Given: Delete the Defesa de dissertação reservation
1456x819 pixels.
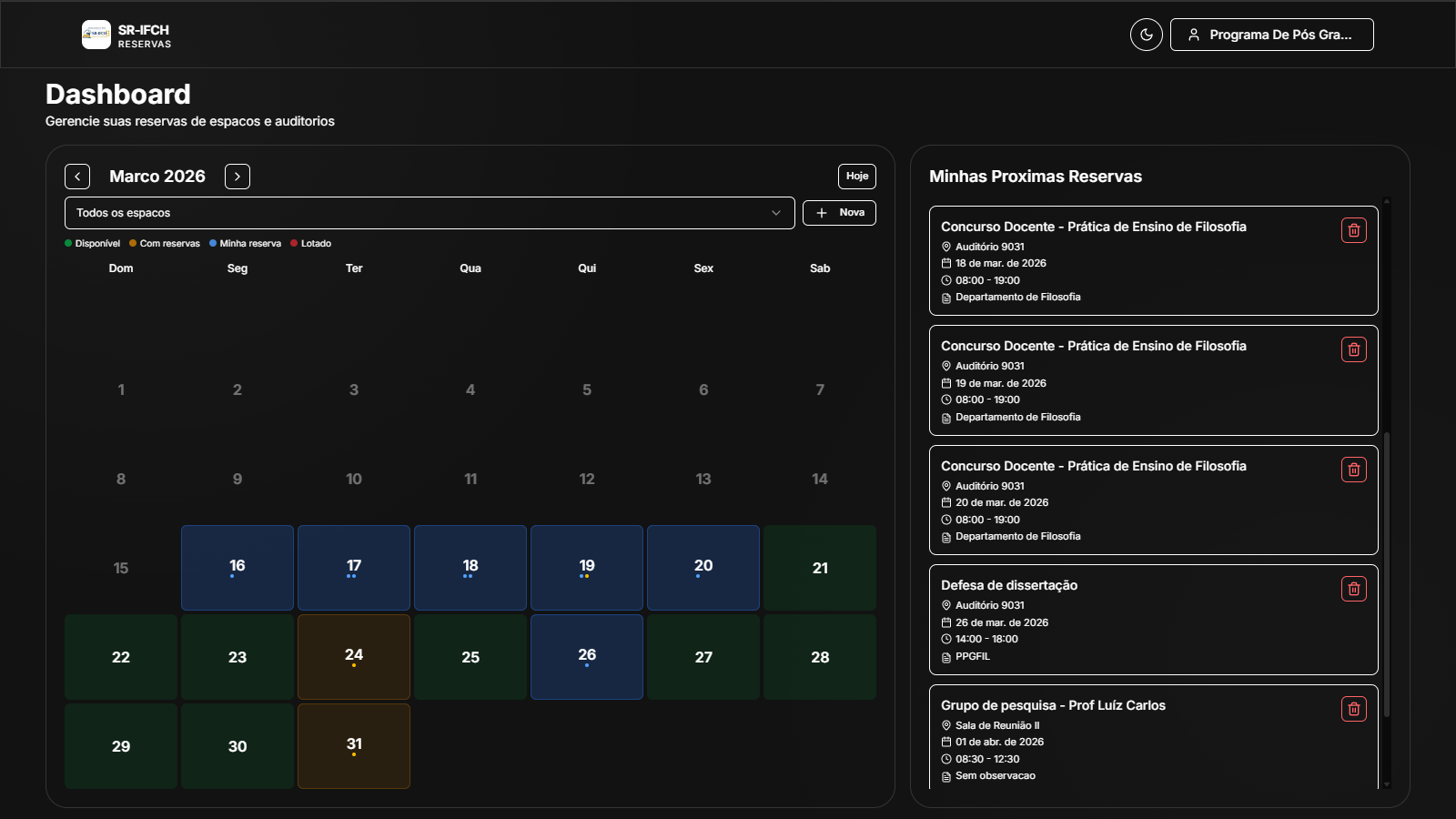Looking at the screenshot, I should tap(1353, 590).
